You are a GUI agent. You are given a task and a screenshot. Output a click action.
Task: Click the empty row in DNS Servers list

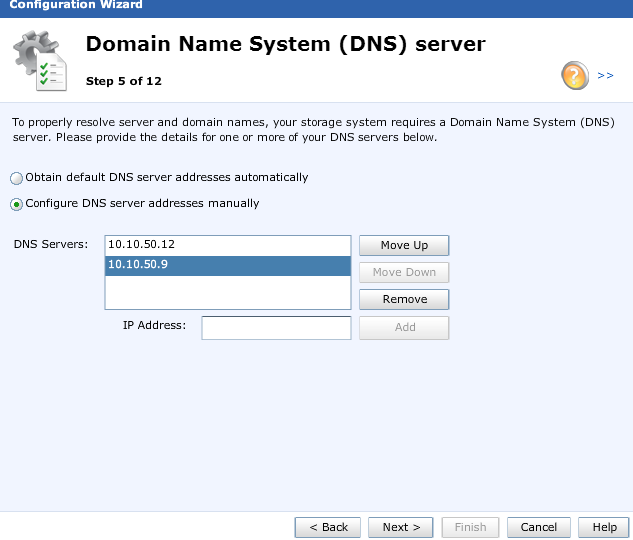[227, 293]
